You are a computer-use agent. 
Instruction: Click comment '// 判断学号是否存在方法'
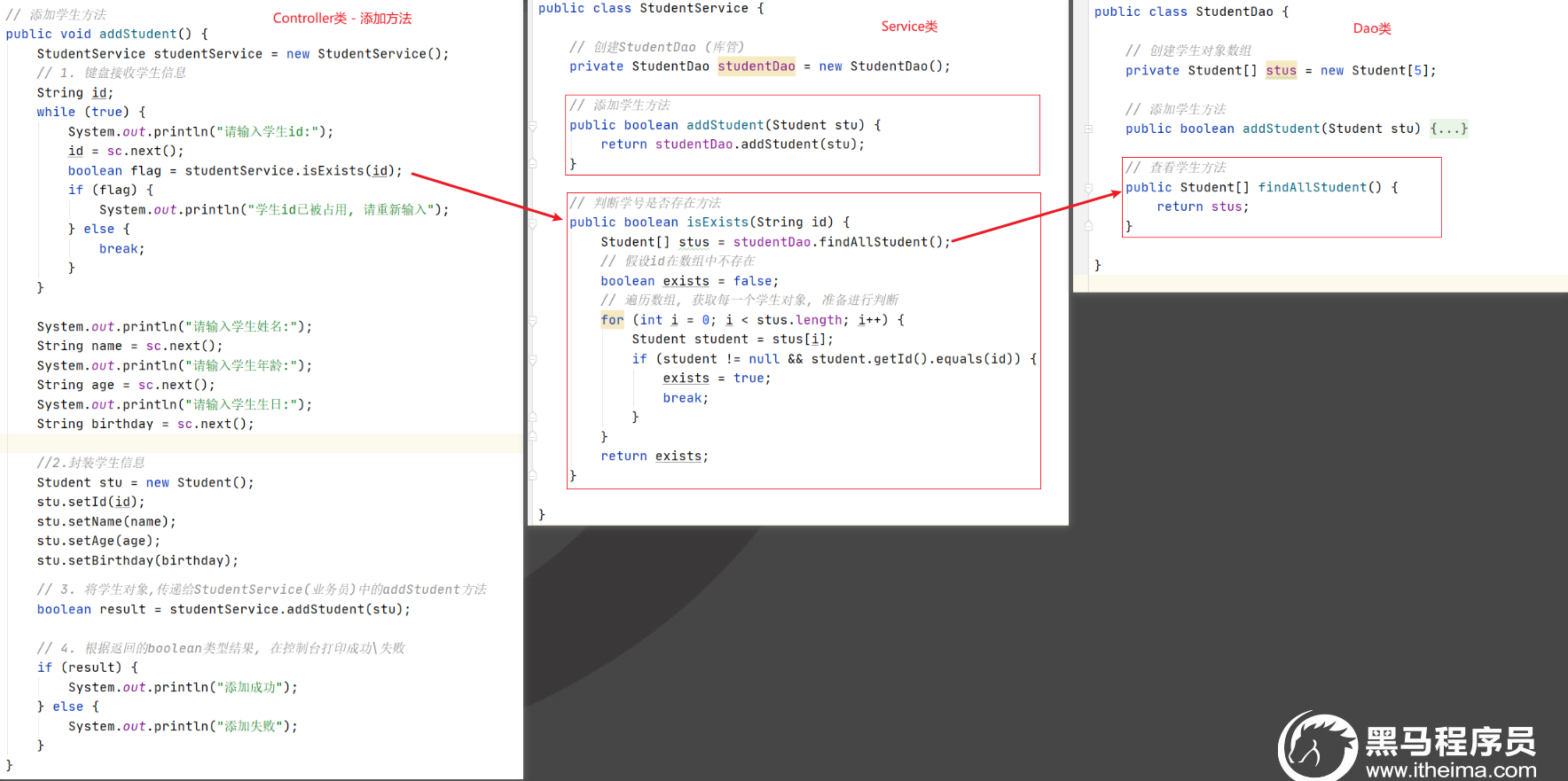point(646,203)
